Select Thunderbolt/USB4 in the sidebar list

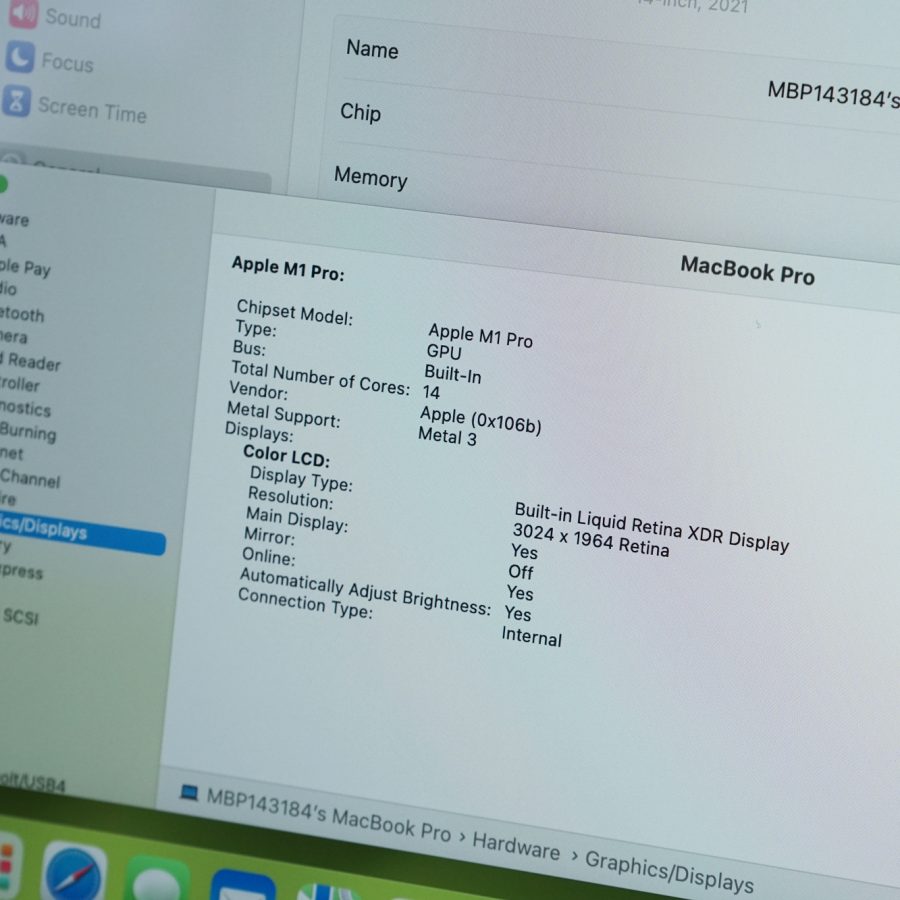coord(32,782)
